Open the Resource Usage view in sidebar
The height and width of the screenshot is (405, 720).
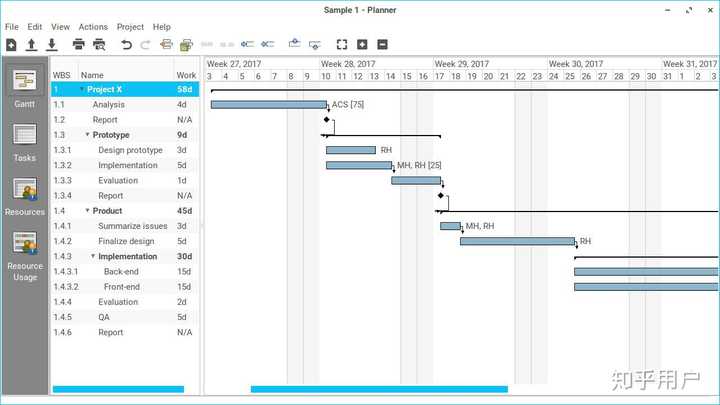click(24, 256)
